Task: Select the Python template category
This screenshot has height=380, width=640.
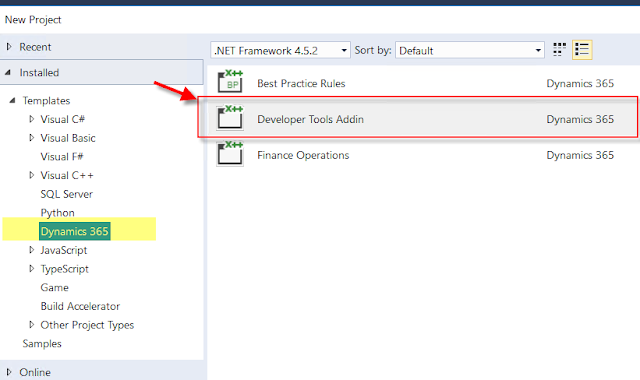Action: point(58,213)
